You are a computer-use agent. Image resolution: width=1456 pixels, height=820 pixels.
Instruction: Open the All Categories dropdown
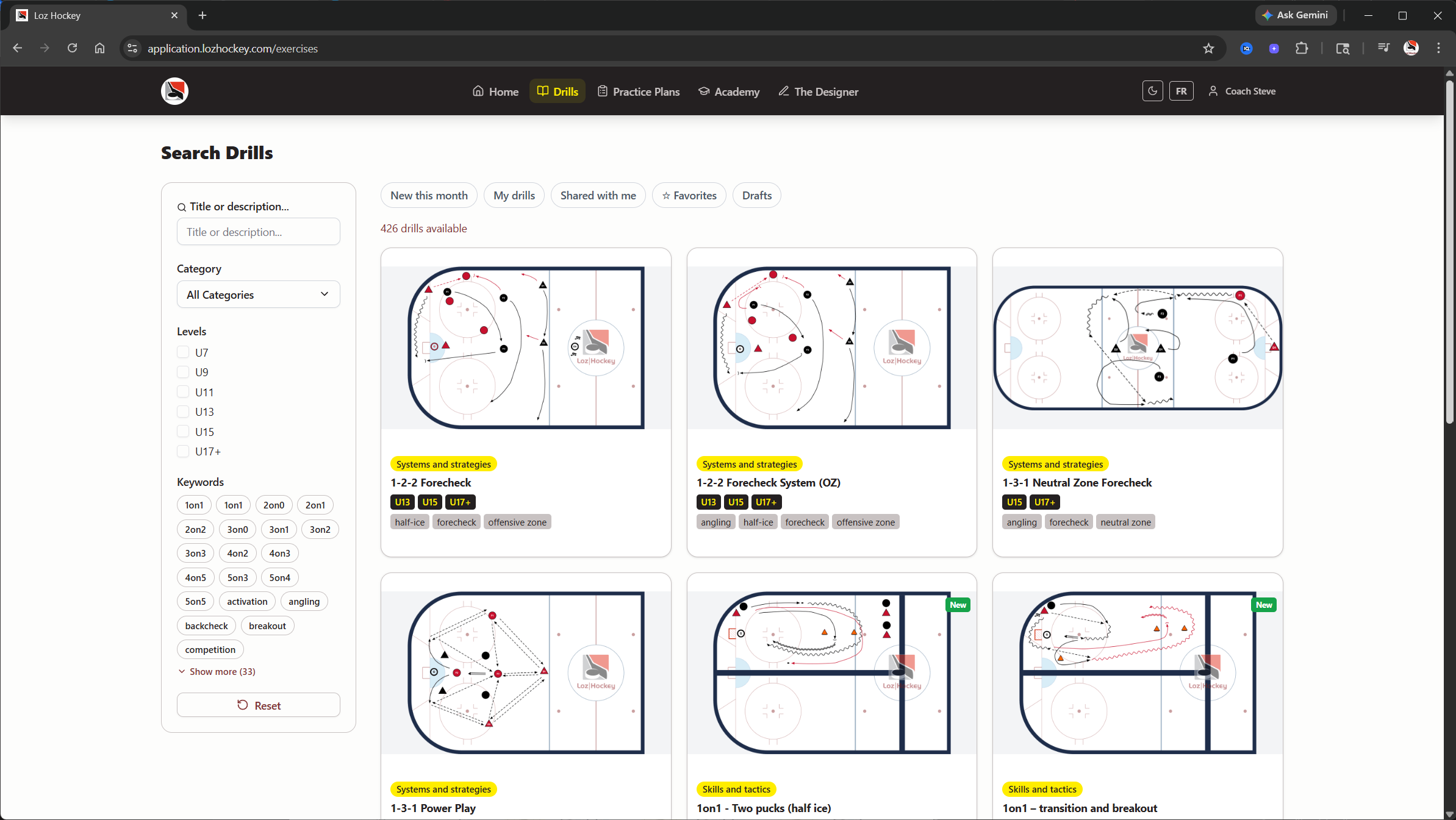coord(258,294)
